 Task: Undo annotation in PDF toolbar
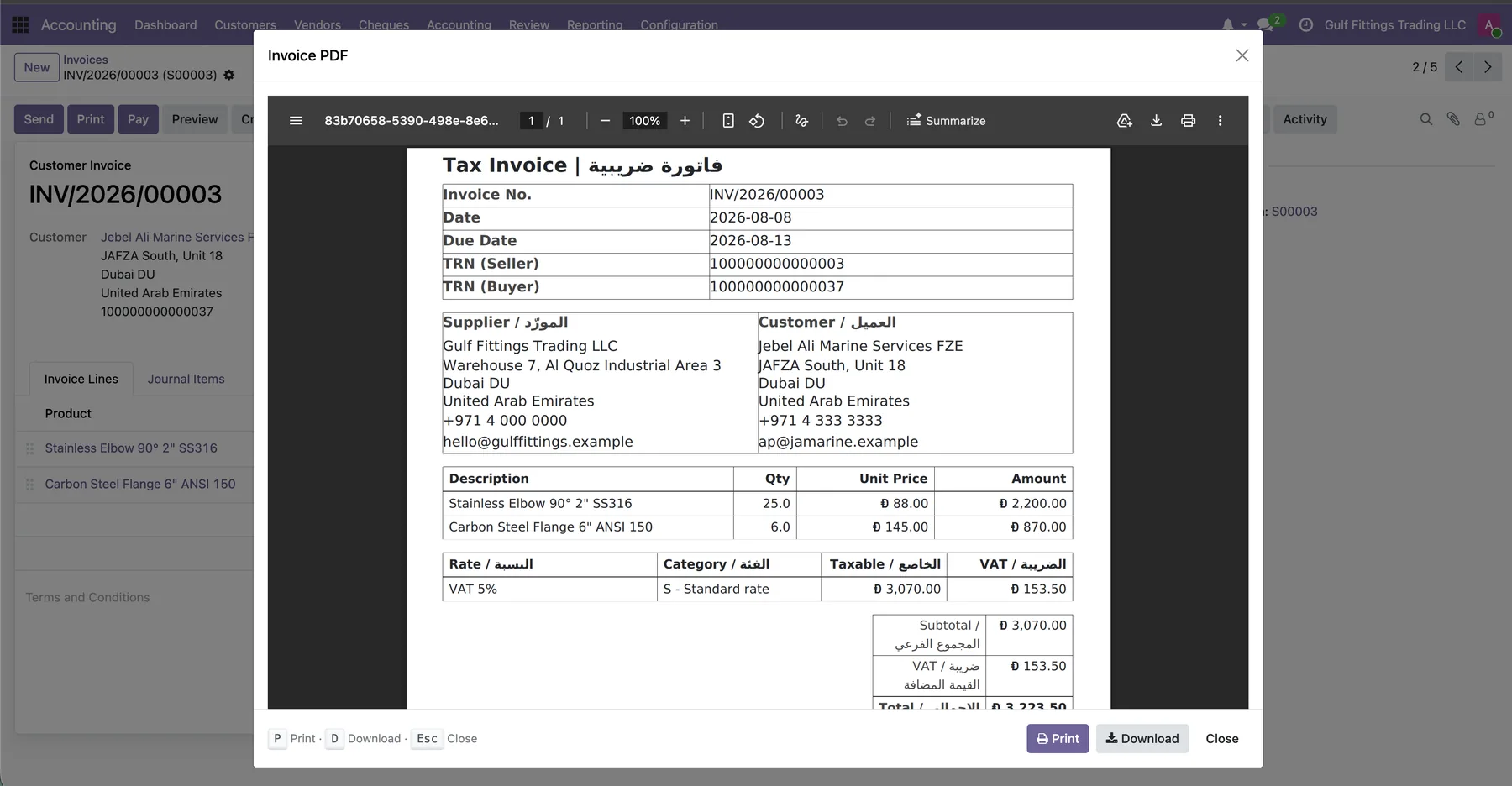[842, 121]
